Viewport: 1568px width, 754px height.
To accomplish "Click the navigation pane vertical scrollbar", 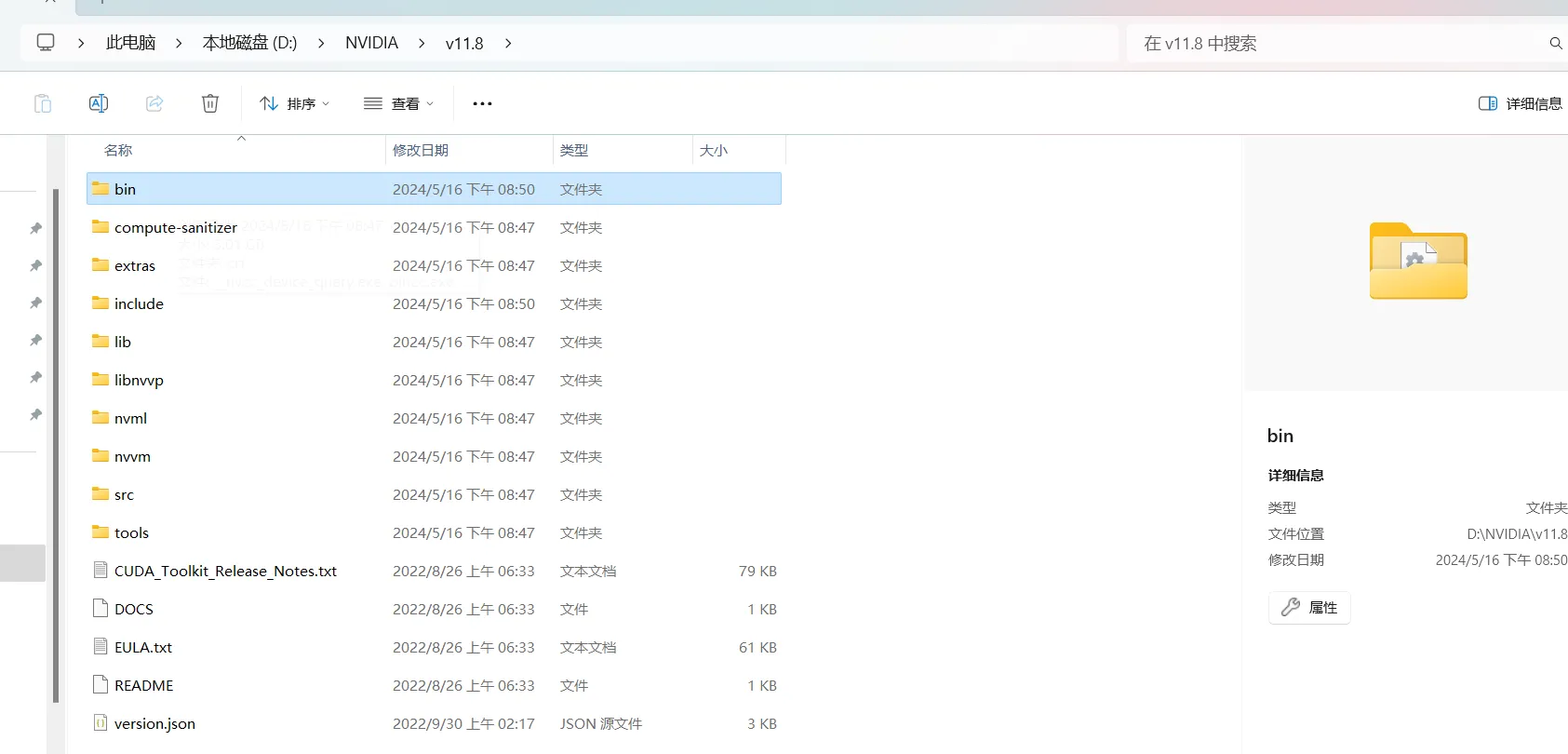I will [x=56, y=445].
